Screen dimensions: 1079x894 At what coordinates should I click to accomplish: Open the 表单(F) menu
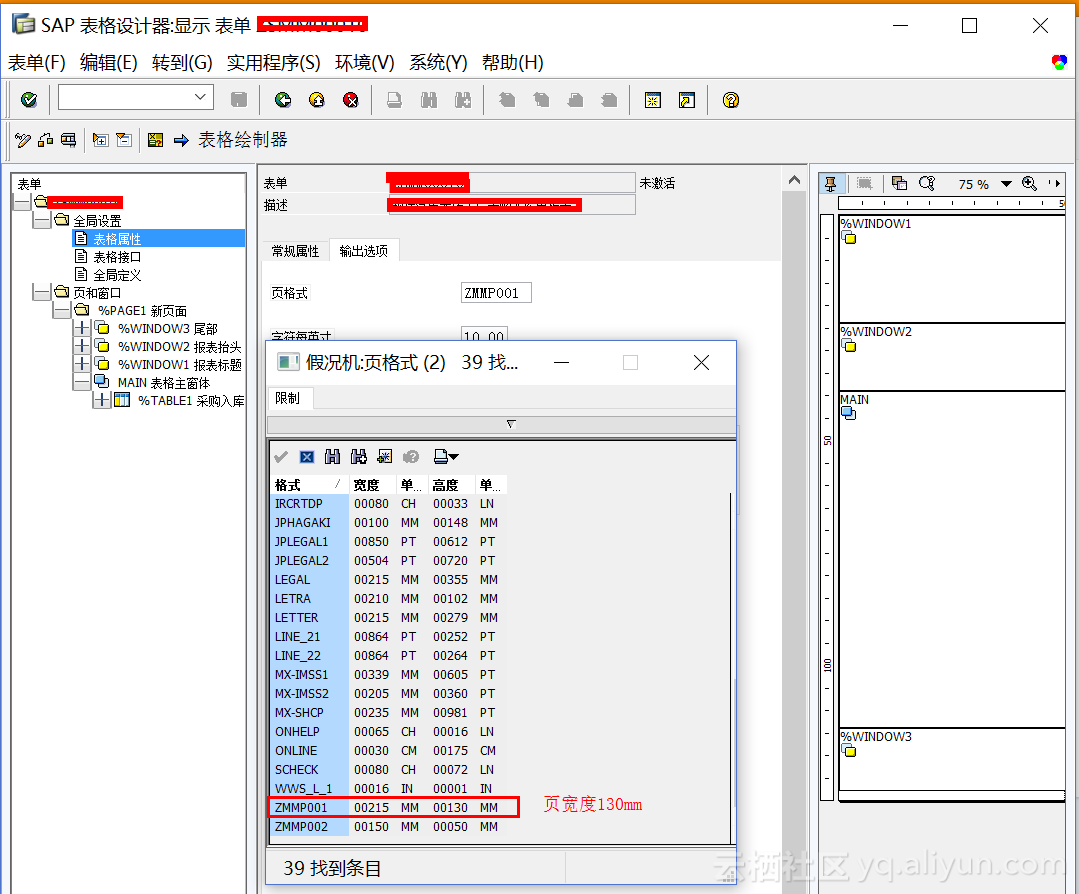[x=36, y=63]
